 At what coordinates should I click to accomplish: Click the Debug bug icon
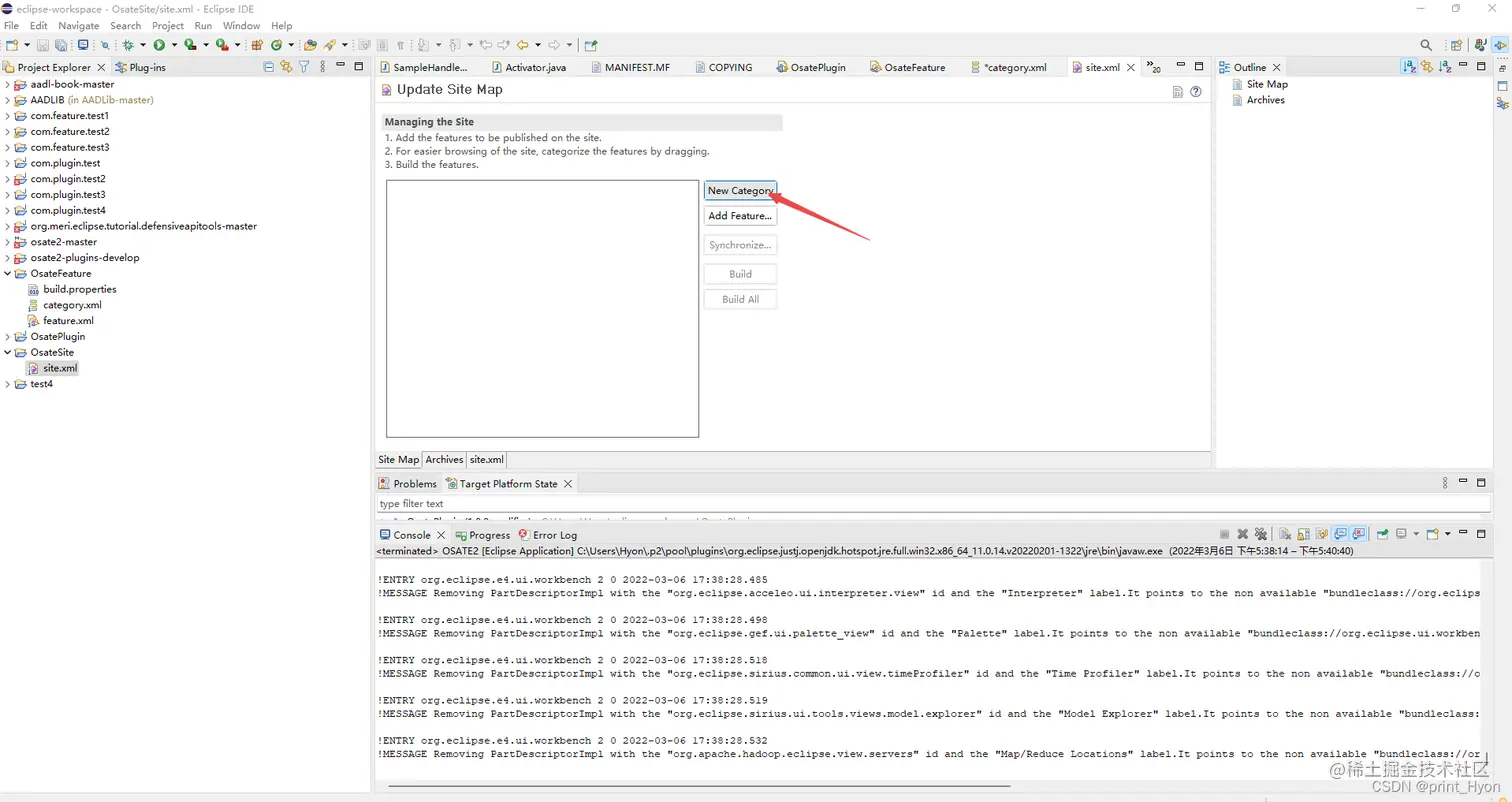click(128, 45)
